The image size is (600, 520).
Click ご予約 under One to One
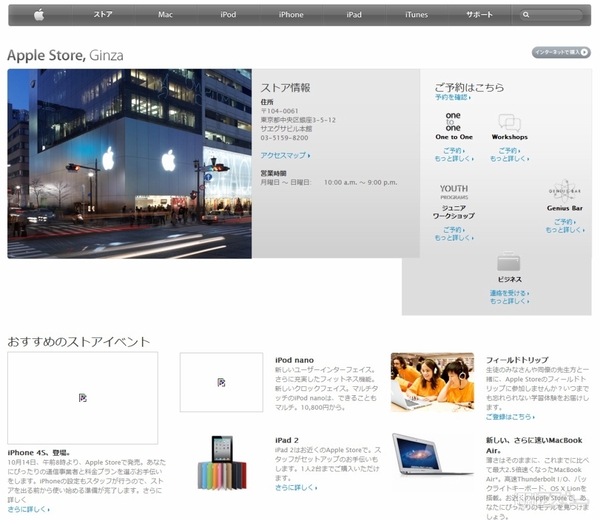454,150
